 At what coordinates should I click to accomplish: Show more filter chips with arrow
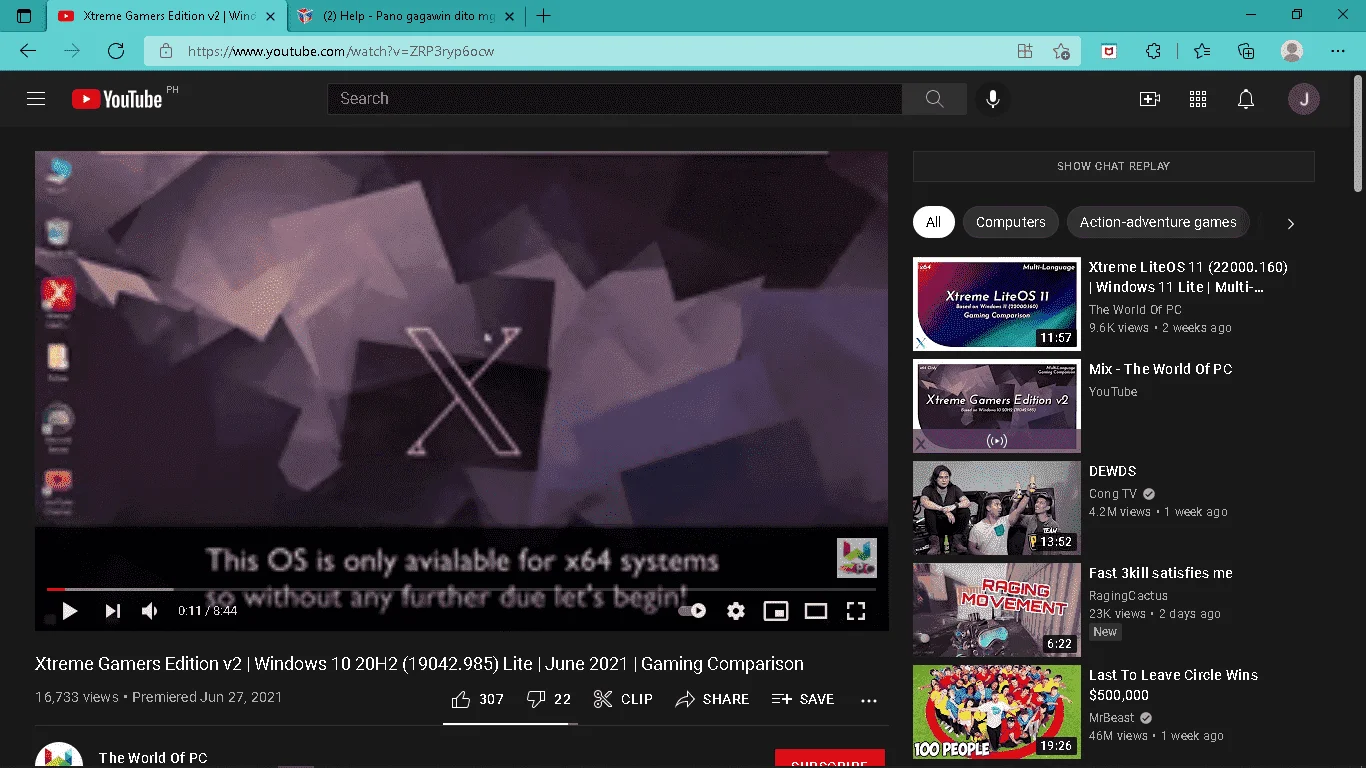point(1290,223)
